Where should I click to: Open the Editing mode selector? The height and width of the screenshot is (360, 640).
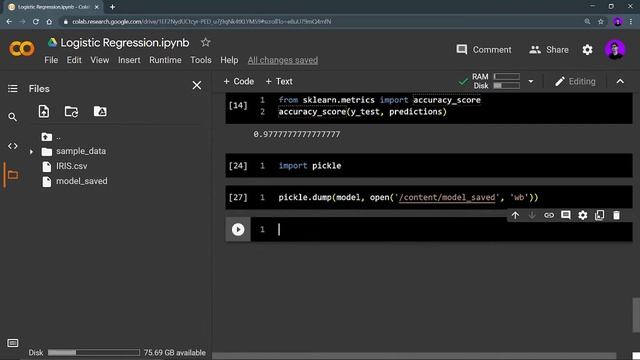click(575, 81)
